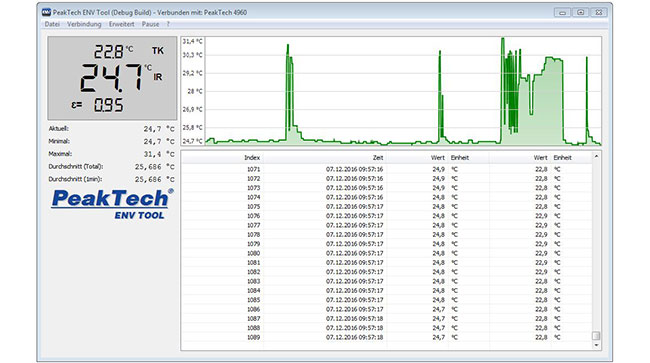The image size is (650, 363).
Task: Select table row with index 1087
Action: (x=387, y=318)
